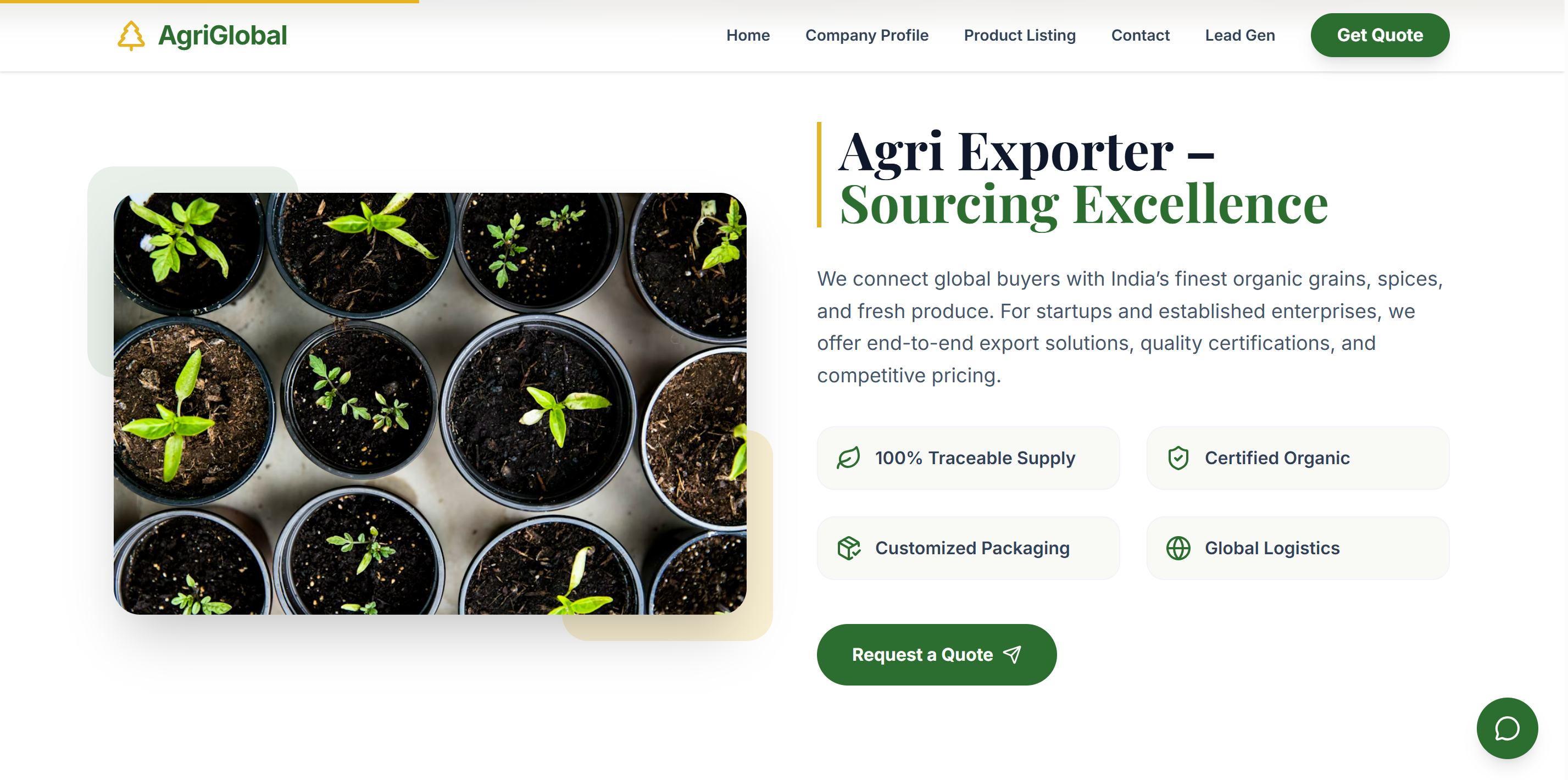Click the seedling pots hero image
The width and height of the screenshot is (1568, 780).
tap(430, 403)
